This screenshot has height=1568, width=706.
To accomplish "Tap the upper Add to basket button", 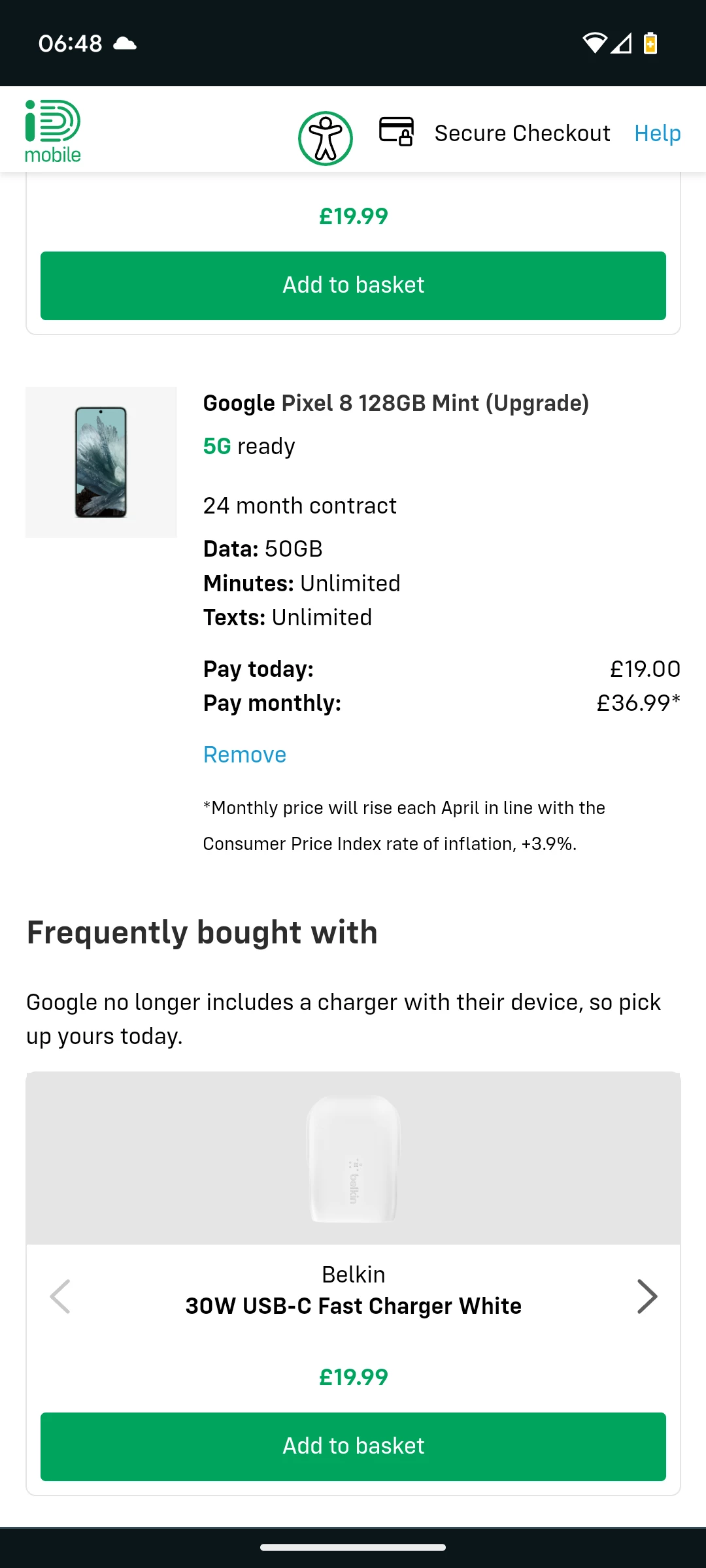I will (353, 286).
